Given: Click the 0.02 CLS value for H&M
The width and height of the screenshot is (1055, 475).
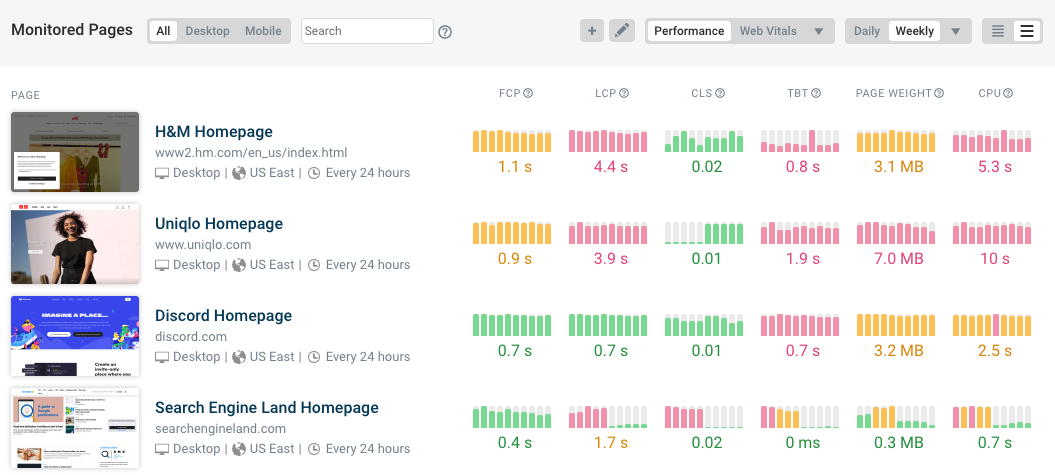Looking at the screenshot, I should (706, 167).
